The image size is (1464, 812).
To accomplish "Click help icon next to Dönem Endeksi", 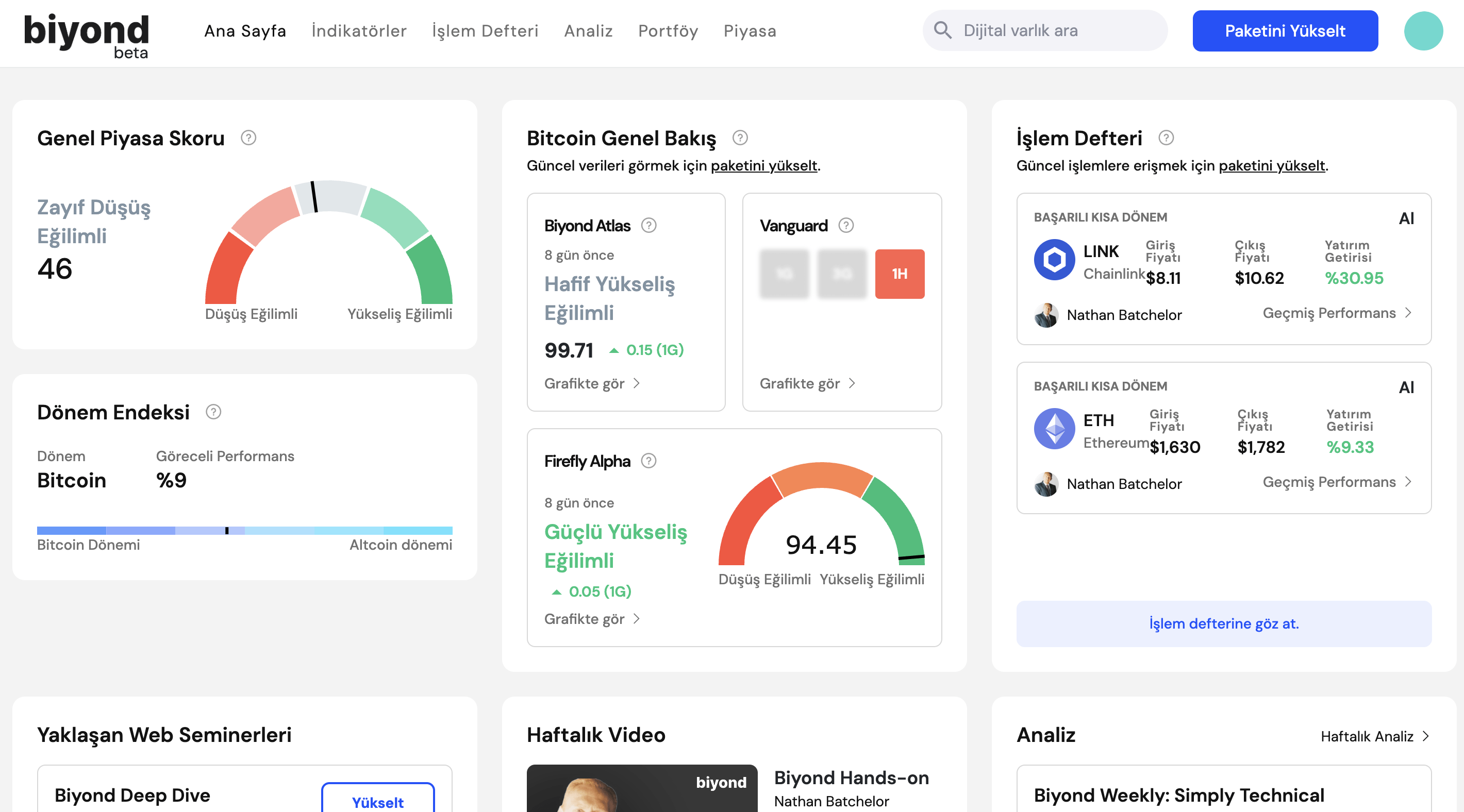I will point(213,412).
